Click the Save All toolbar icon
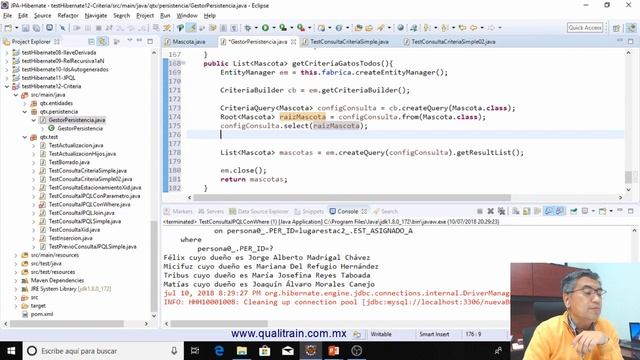Viewport: 640px width, 360px height. tap(36, 28)
